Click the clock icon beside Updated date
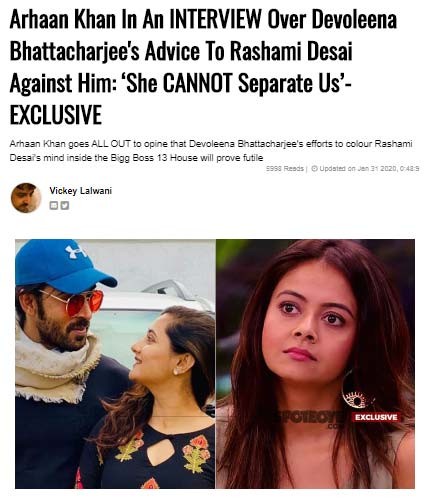Screen dimensions: 427x504 coord(314,168)
